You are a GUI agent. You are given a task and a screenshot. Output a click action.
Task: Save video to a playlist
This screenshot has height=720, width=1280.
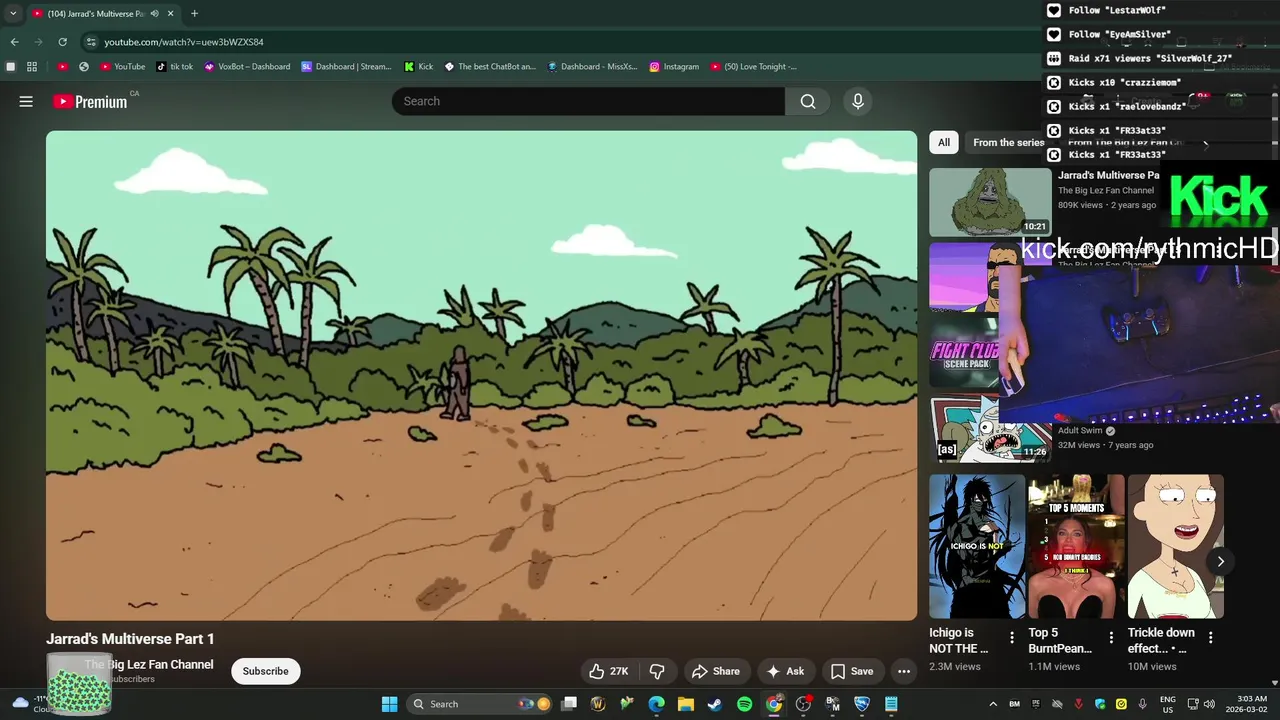pyautogui.click(x=852, y=671)
